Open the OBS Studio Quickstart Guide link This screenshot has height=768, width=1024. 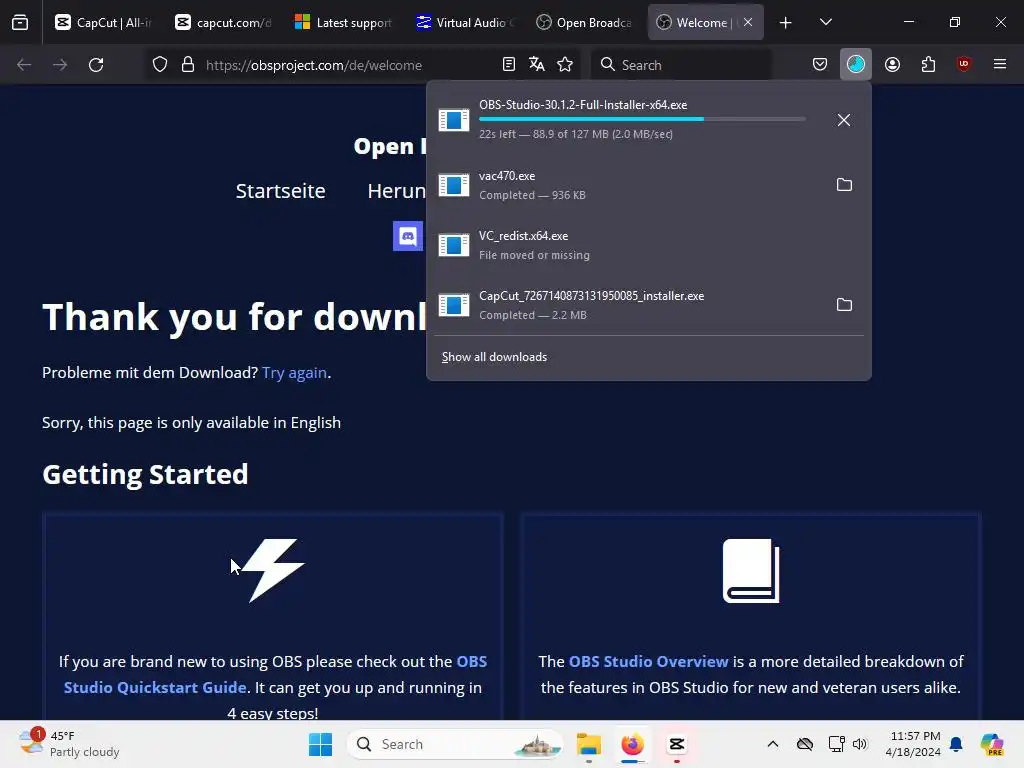pyautogui.click(x=275, y=675)
